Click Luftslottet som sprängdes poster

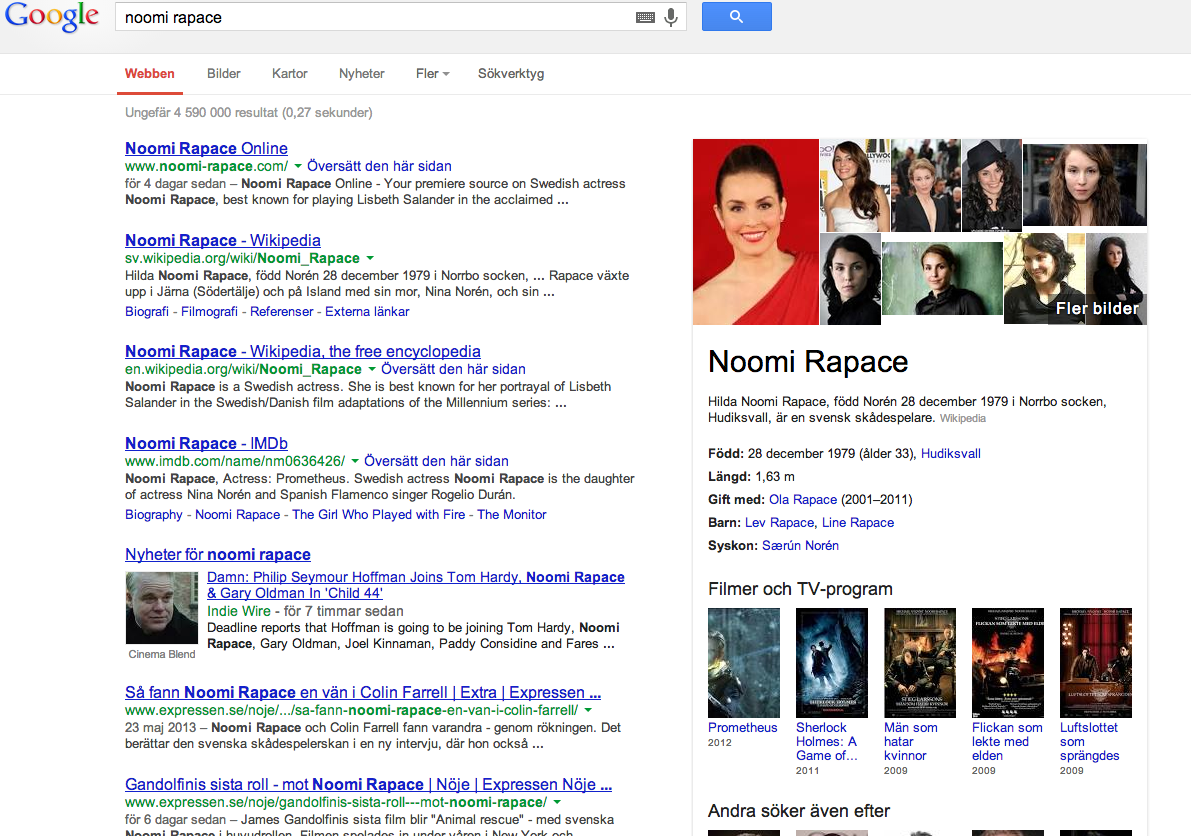coord(1096,663)
